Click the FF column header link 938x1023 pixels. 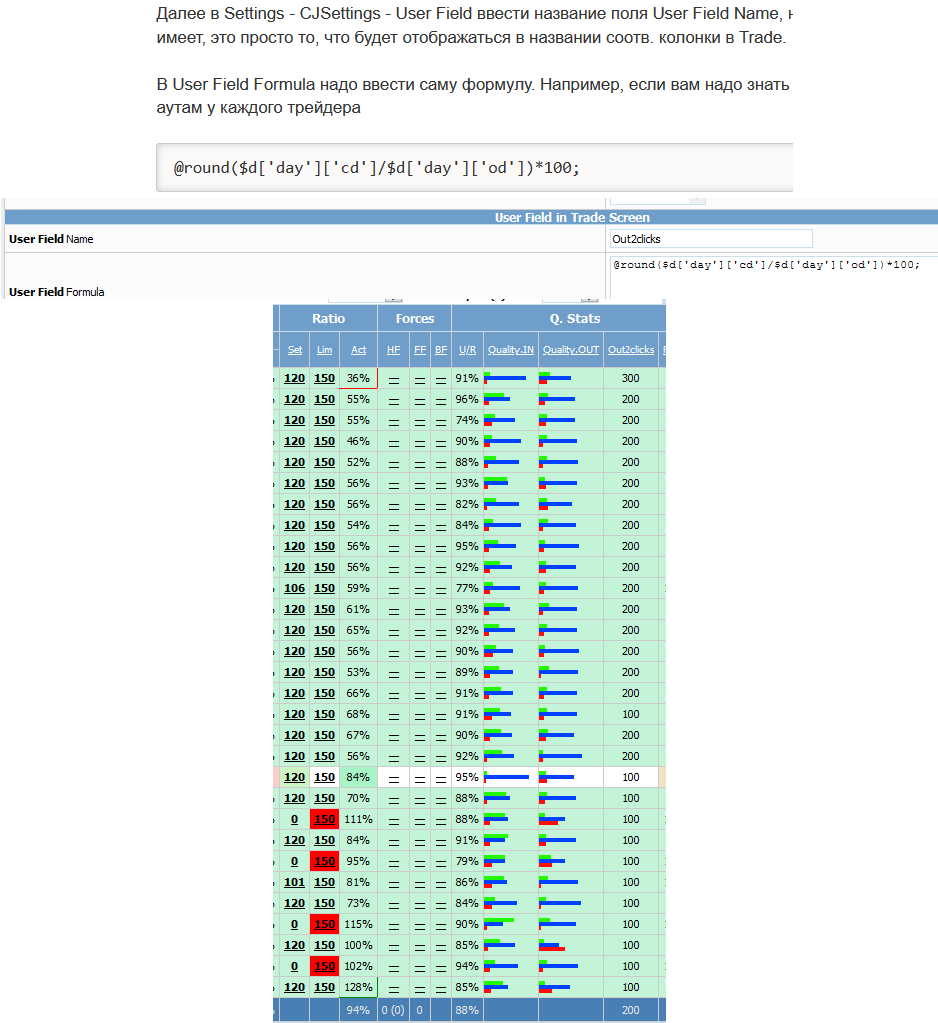(420, 350)
